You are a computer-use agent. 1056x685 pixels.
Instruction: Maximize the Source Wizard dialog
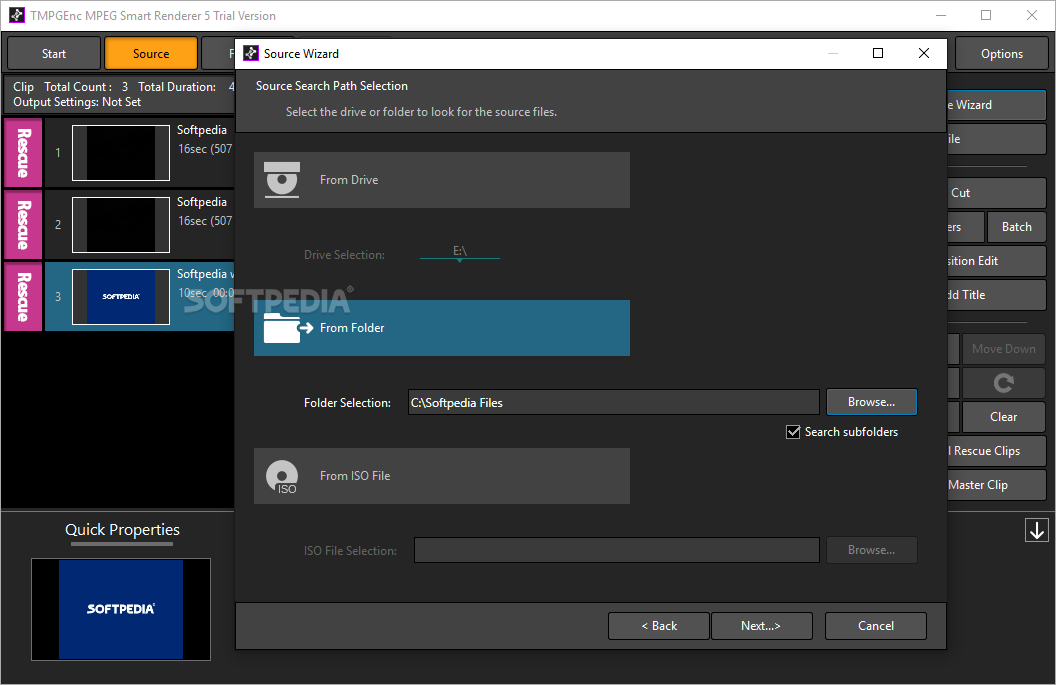tap(878, 53)
